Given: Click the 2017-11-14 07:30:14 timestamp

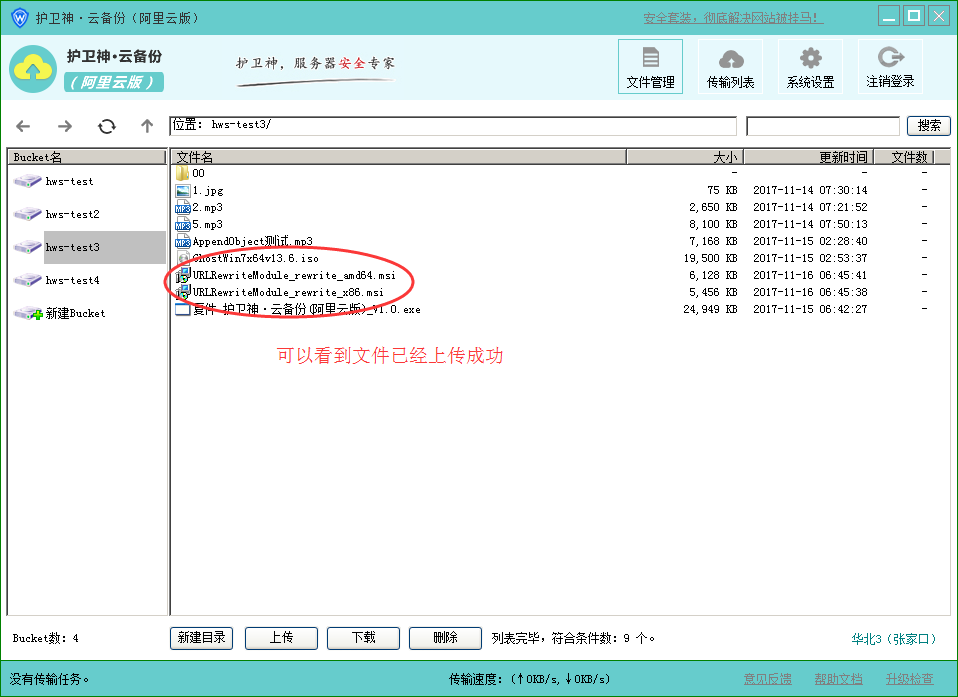Looking at the screenshot, I should [810, 191].
